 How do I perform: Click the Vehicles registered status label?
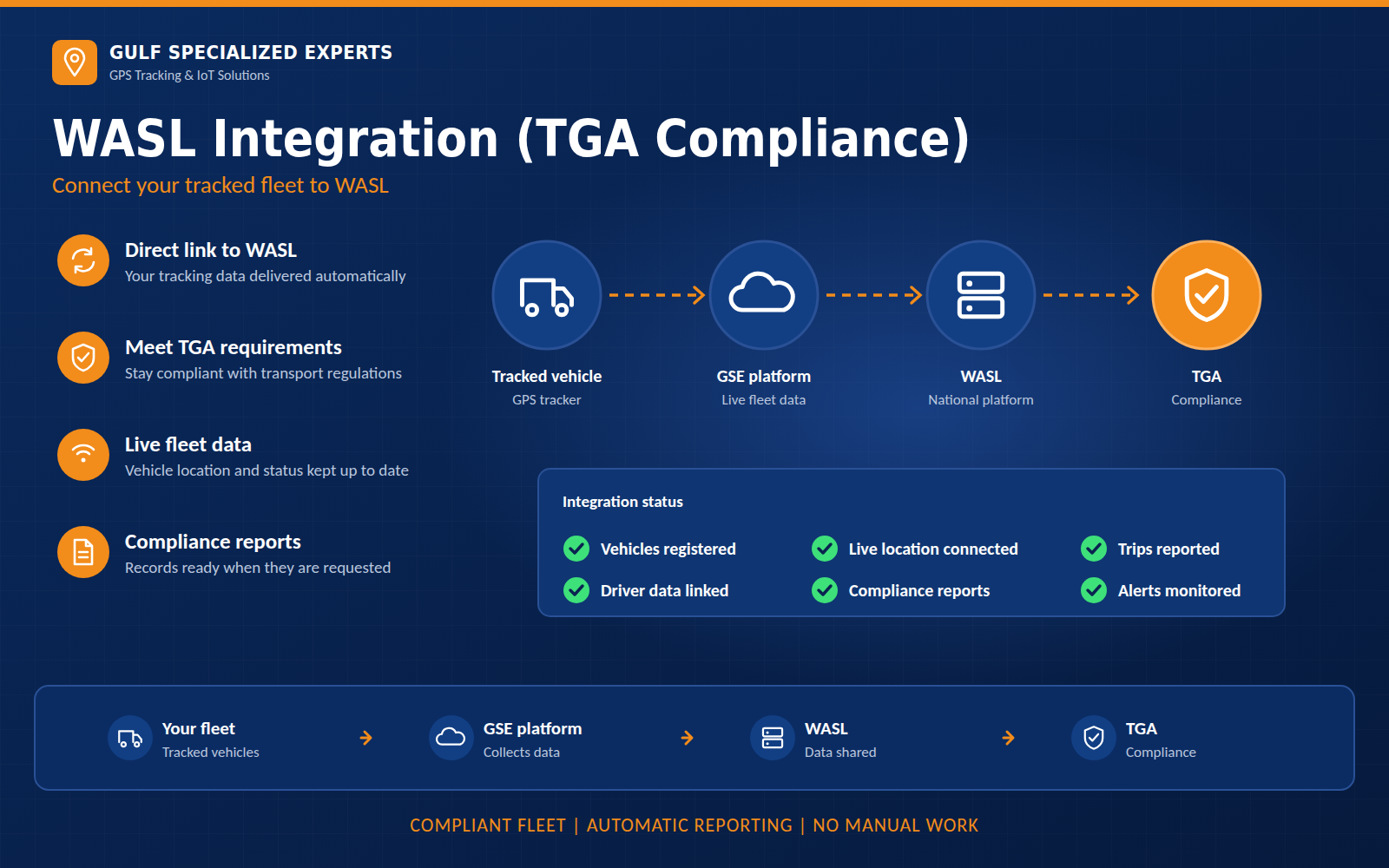point(668,549)
